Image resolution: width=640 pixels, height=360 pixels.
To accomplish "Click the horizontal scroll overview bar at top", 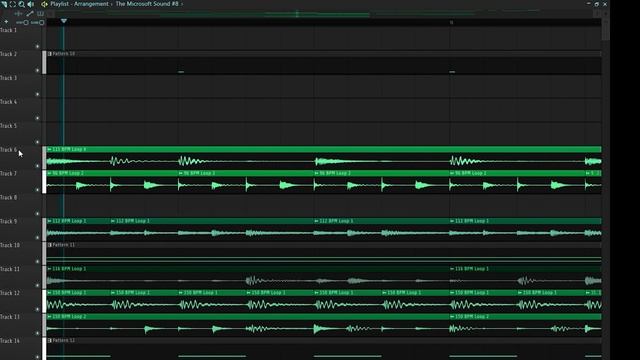I will click(324, 14).
